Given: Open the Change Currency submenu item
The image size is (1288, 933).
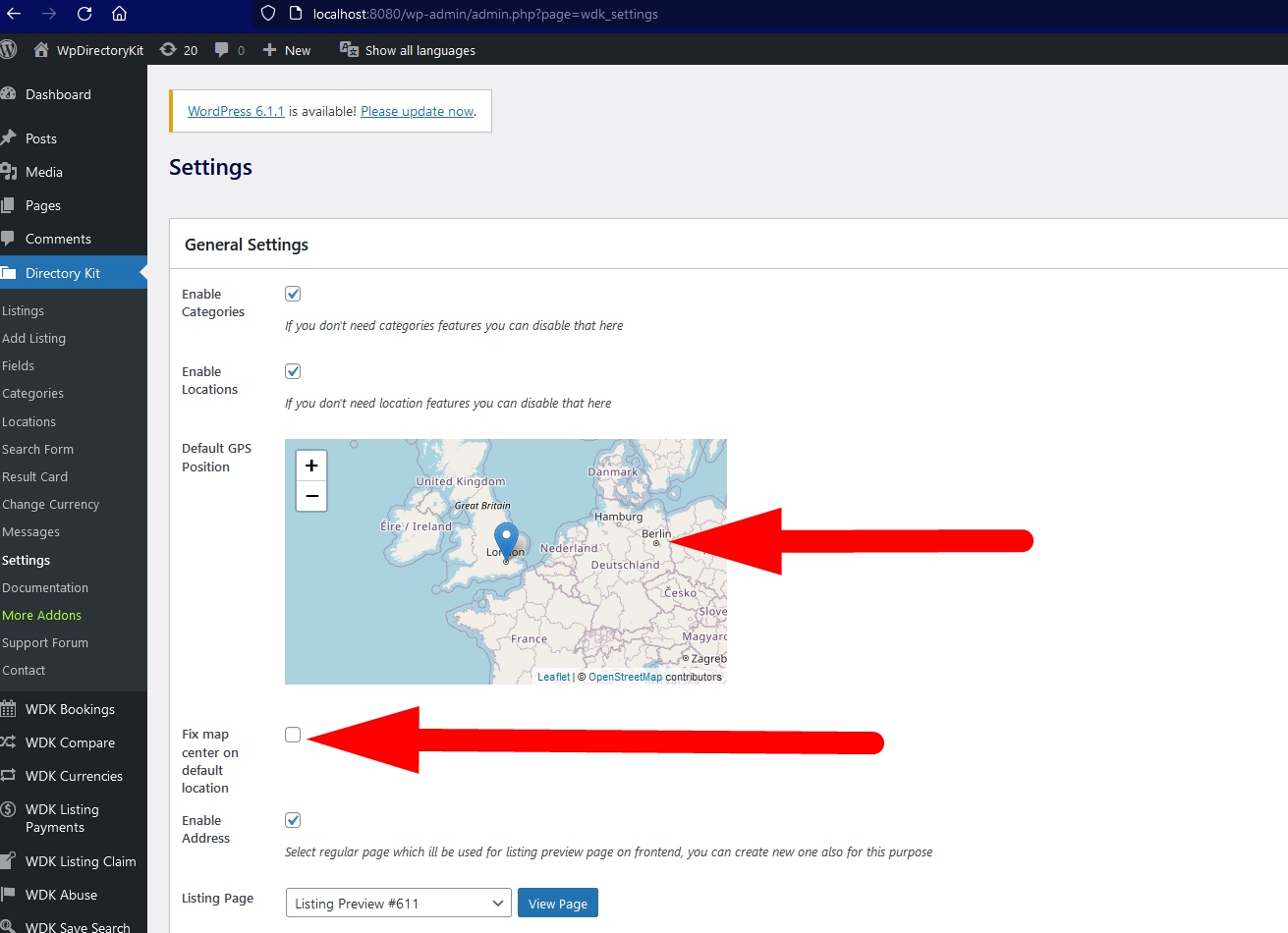Looking at the screenshot, I should click(x=50, y=504).
